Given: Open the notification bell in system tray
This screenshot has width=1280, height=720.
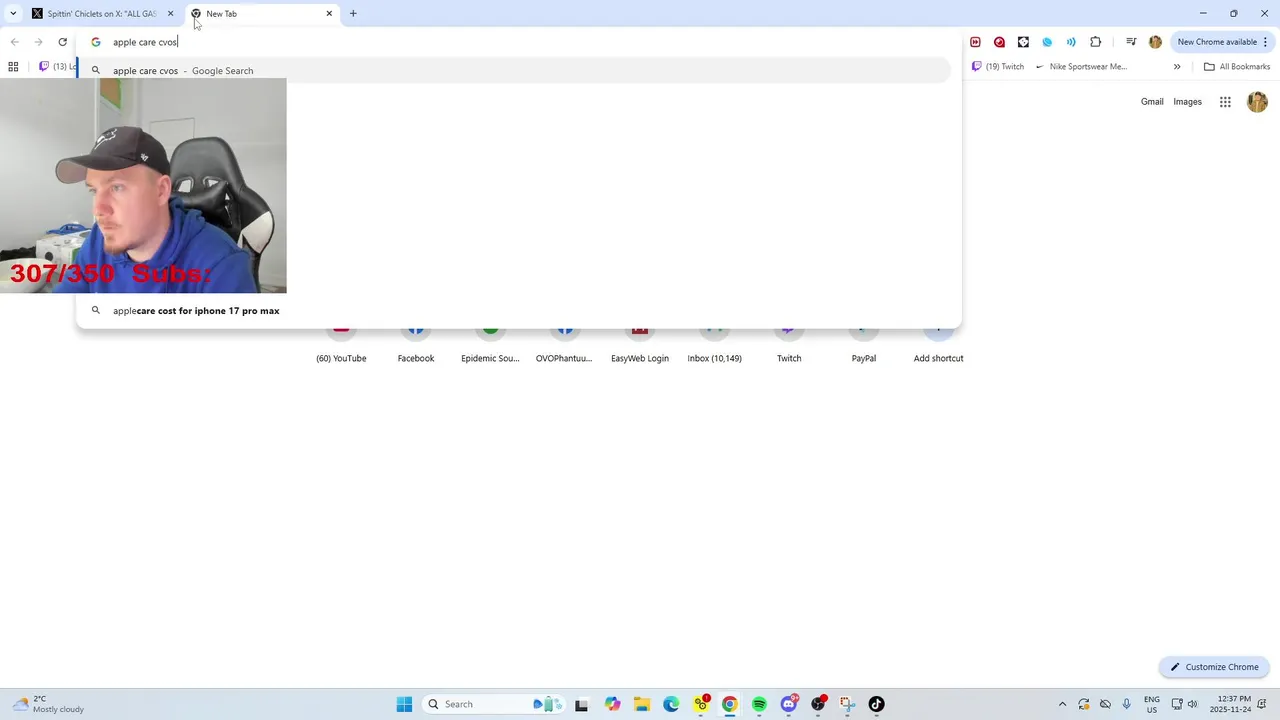Looking at the screenshot, I should click(1264, 704).
